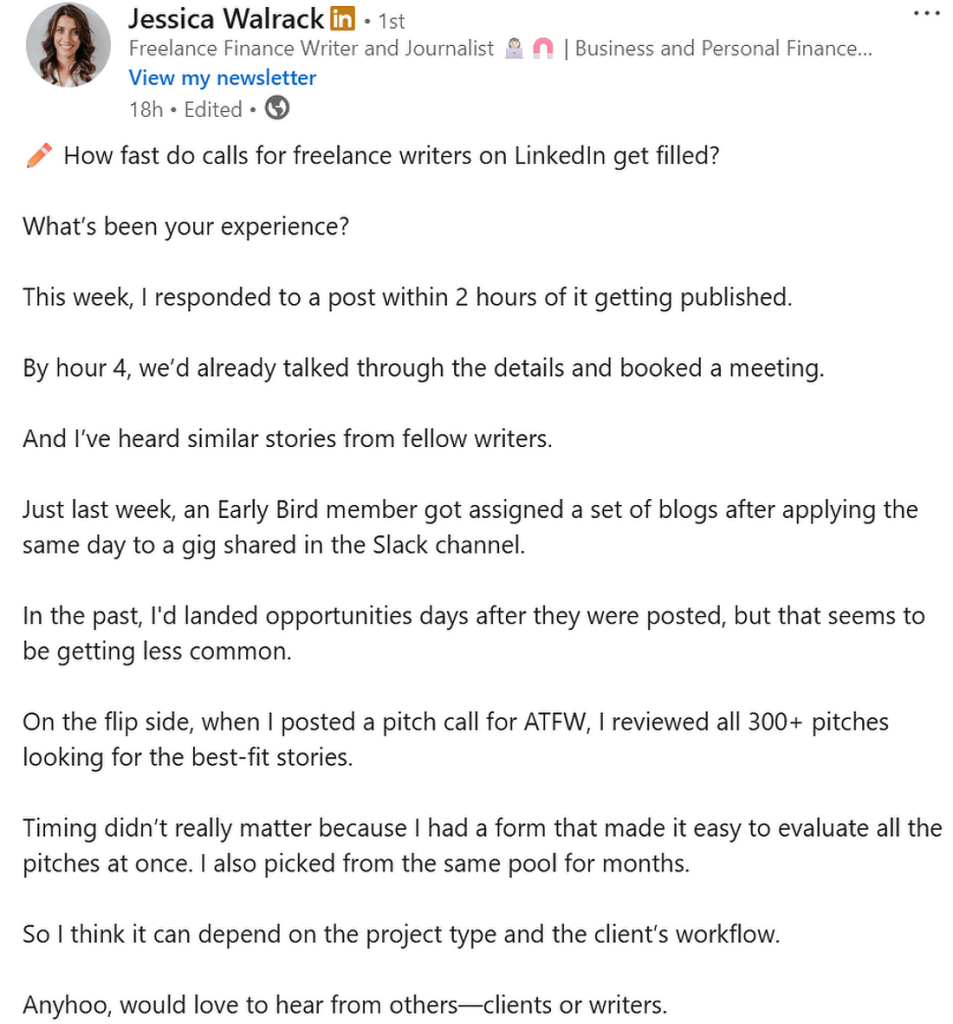This screenshot has width=953, height=1024.
Task: Click the headline 'Freelance Finance Writer and Journalist'
Action: pos(310,47)
